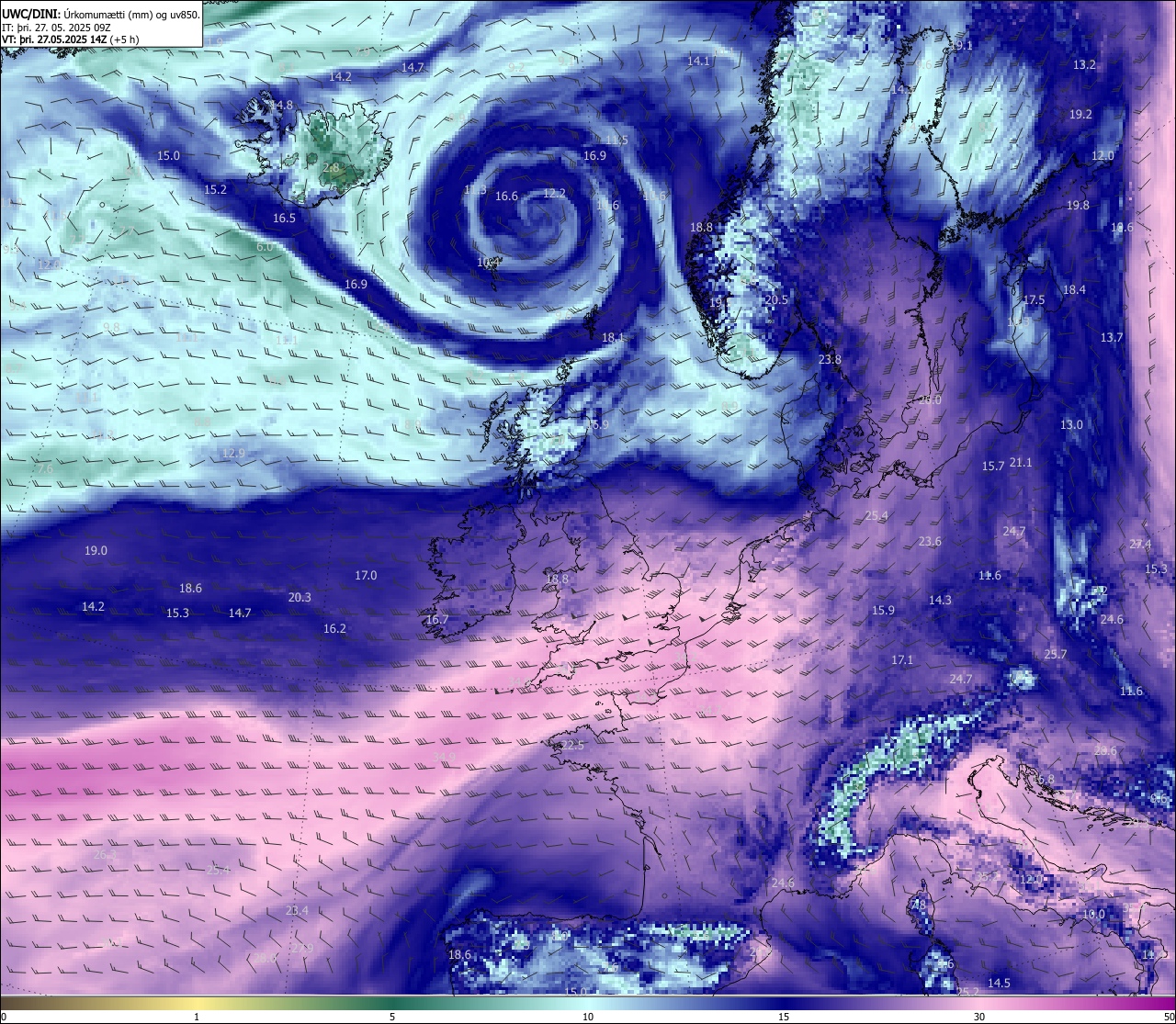Click the 15.9 value over Germany
The image size is (1176, 1024).
pyautogui.click(x=883, y=611)
